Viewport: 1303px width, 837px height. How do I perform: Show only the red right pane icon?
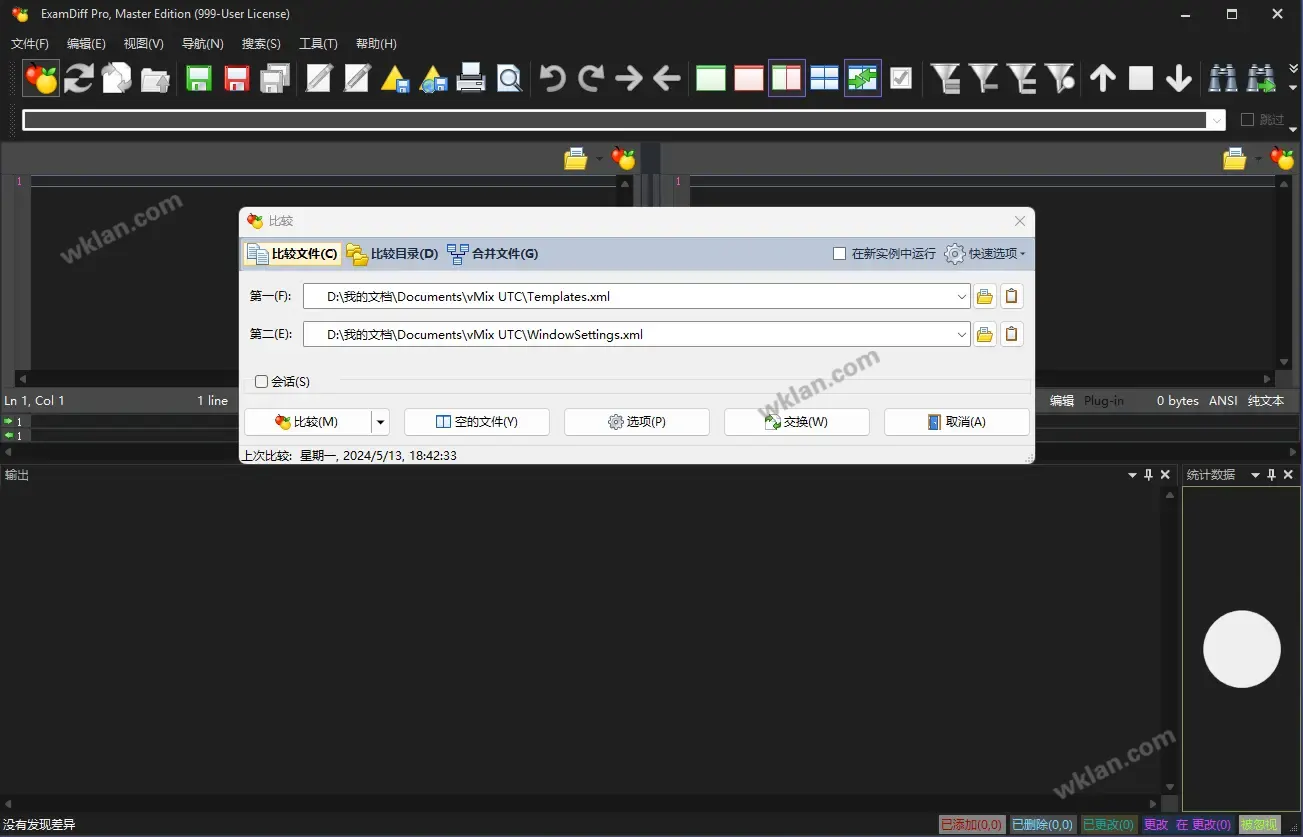(749, 78)
